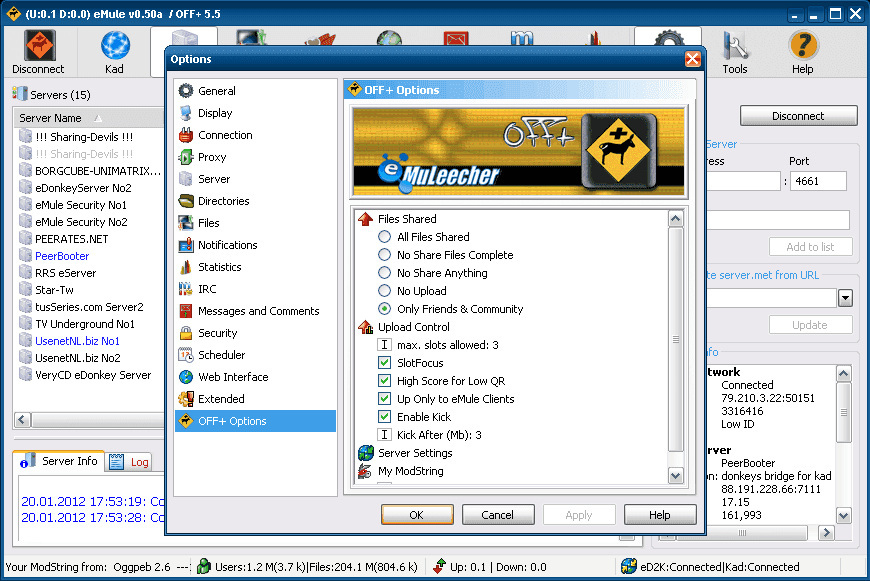Click the PeerBooter server entry
The image size is (870, 581).
pos(62,256)
